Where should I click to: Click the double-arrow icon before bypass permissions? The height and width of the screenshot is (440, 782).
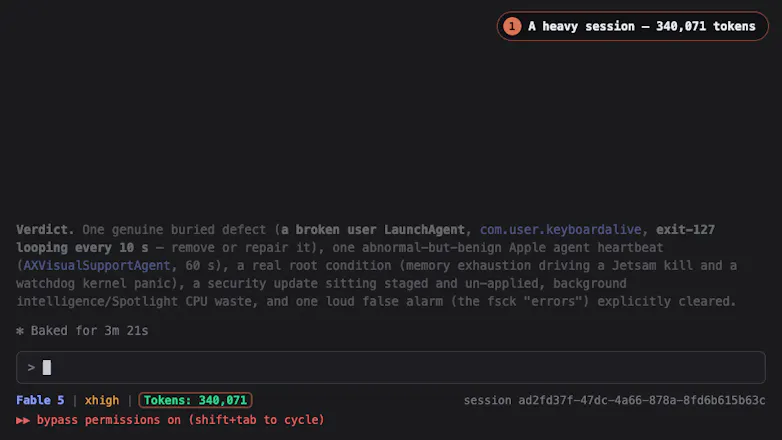coord(22,420)
